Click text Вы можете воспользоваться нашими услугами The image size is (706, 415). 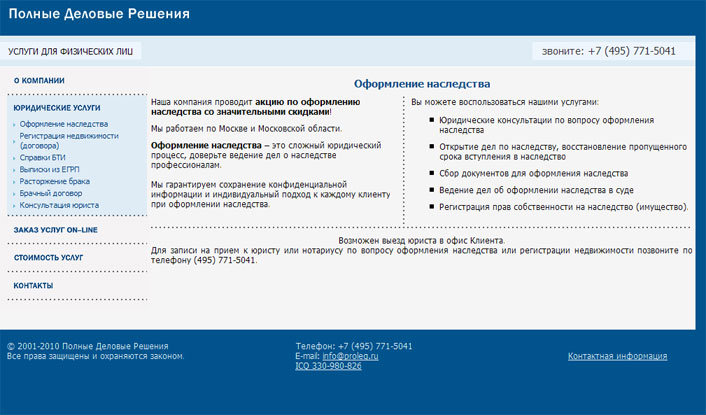pos(505,102)
